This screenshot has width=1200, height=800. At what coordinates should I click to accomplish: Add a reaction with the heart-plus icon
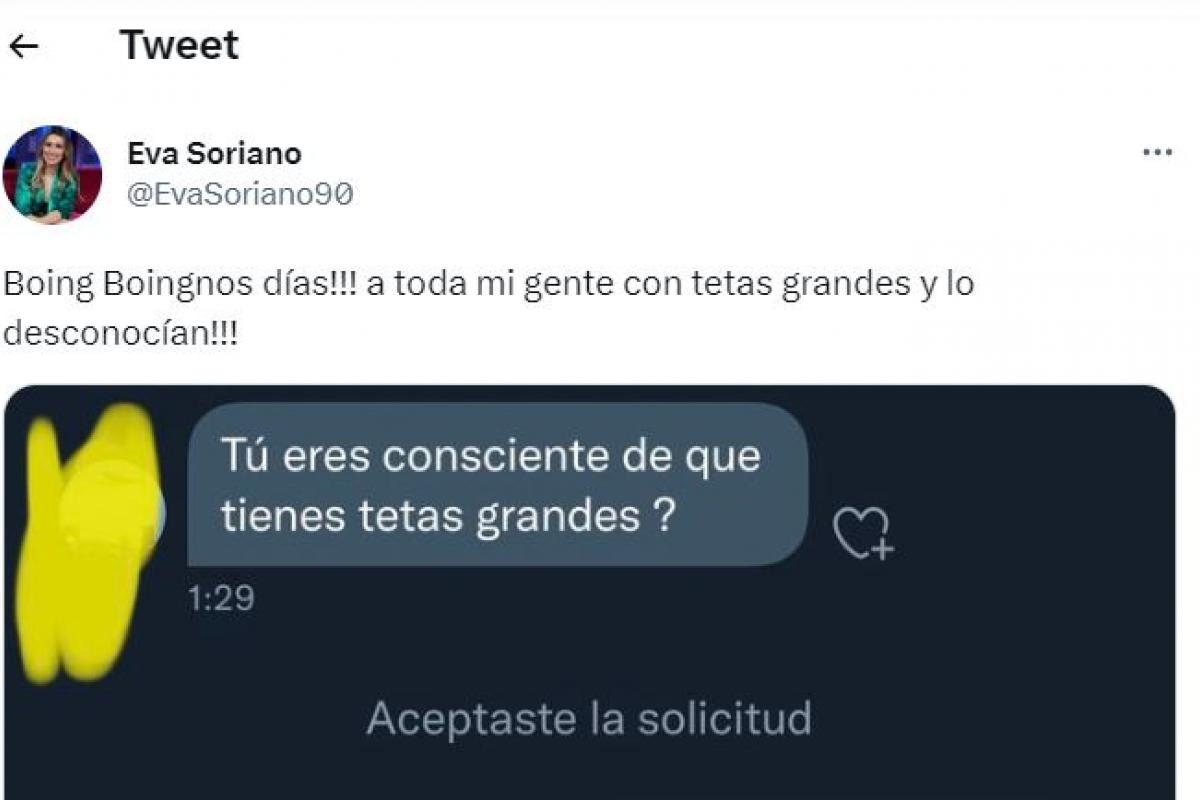864,533
